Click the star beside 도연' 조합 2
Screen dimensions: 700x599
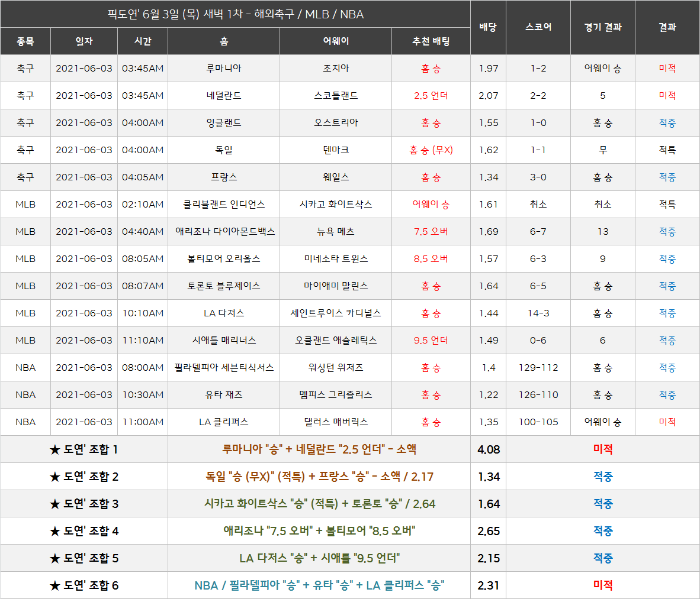tap(55, 477)
